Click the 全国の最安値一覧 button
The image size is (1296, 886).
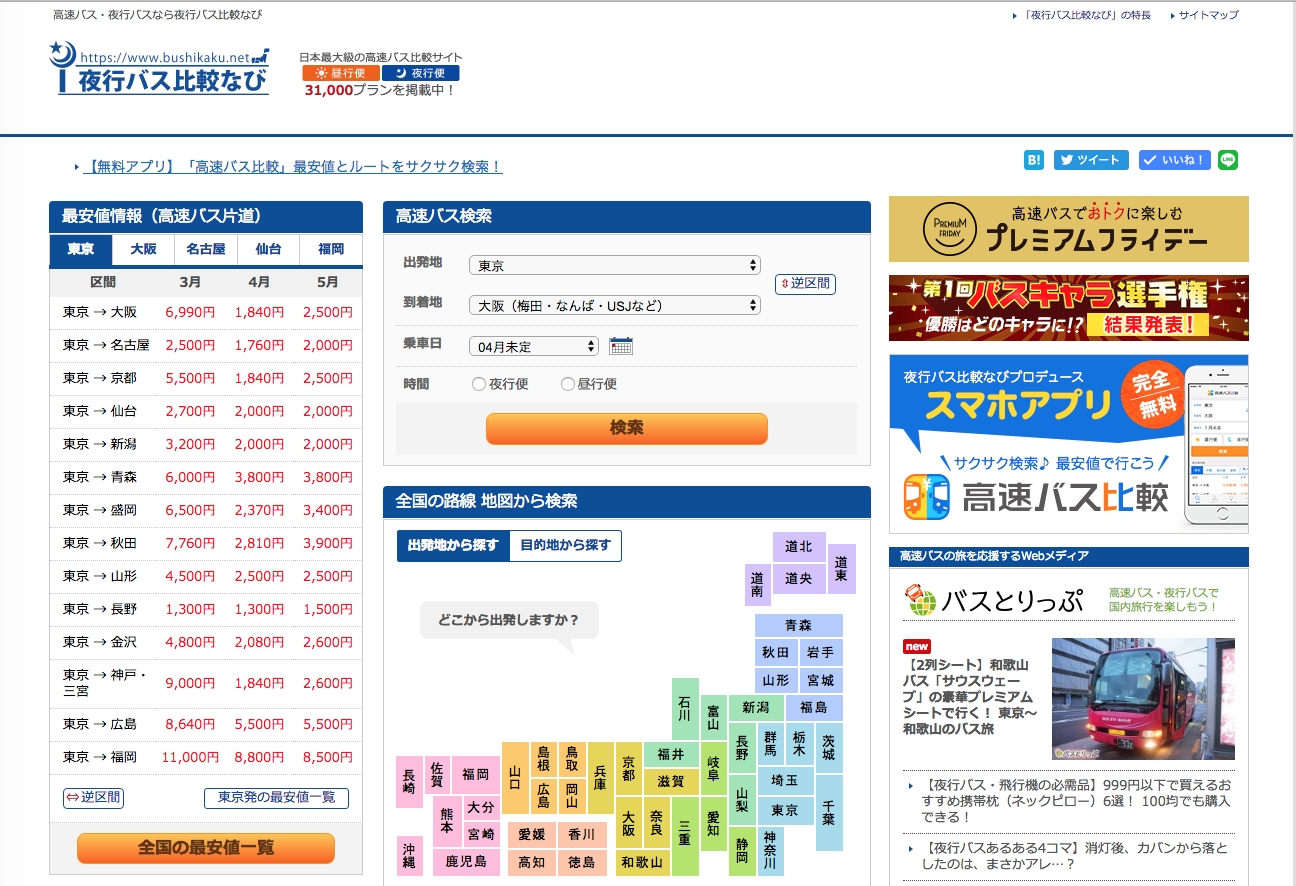pos(206,848)
